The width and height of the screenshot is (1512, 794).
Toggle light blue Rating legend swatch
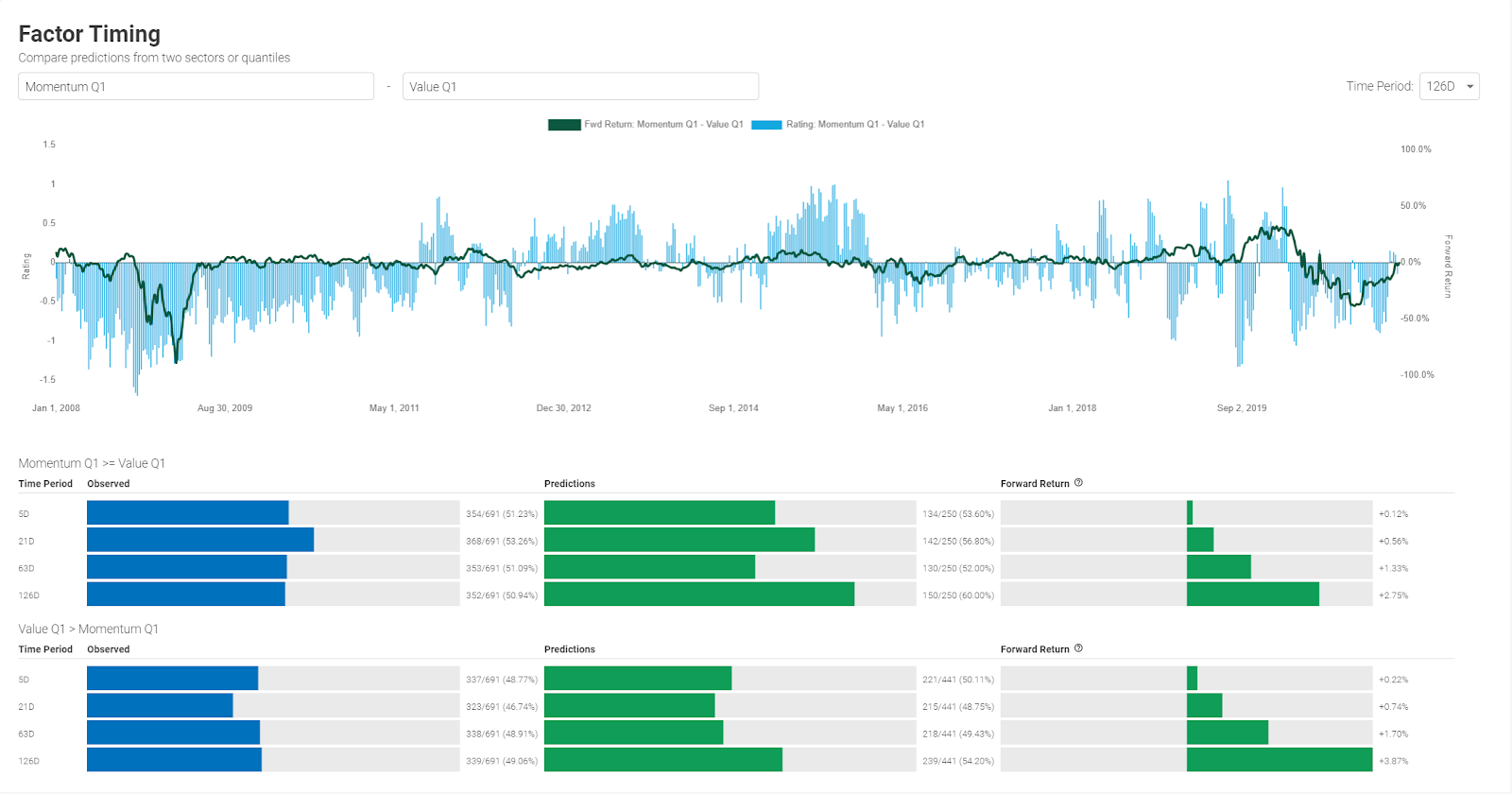766,125
